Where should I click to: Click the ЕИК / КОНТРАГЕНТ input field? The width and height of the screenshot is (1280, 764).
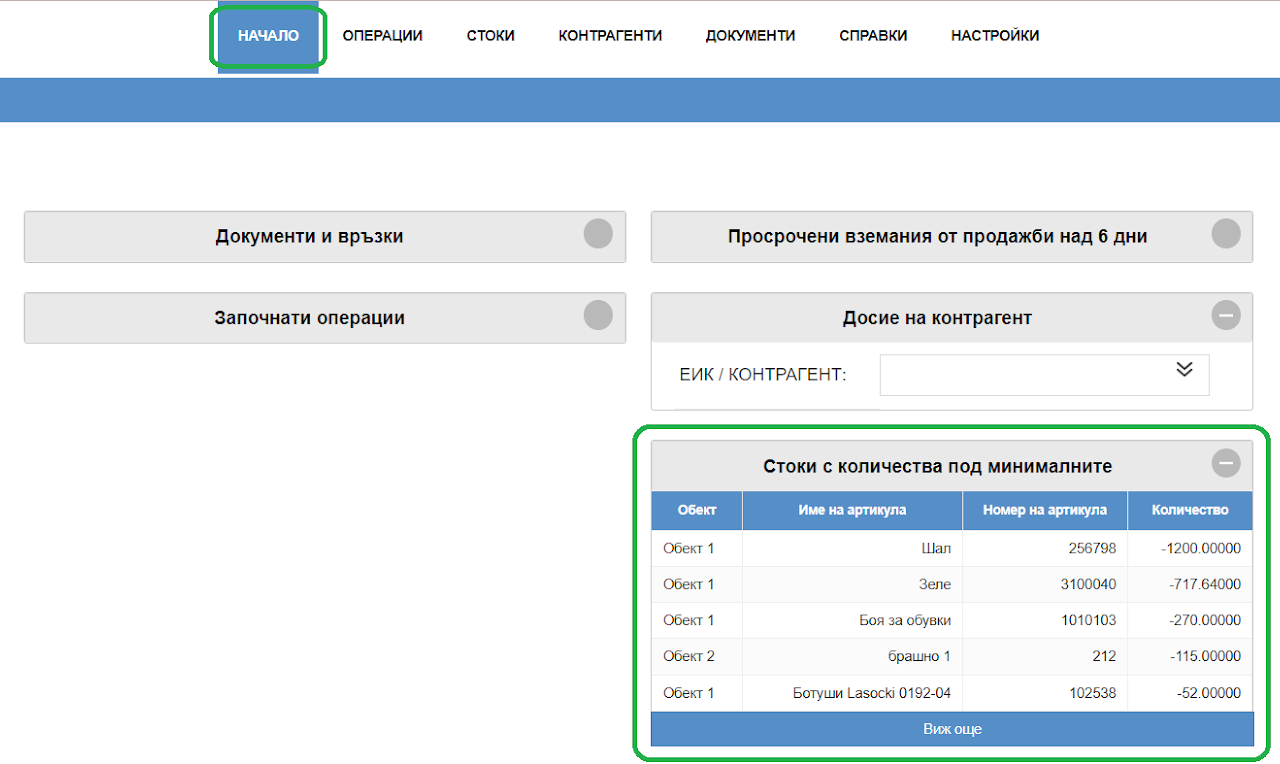(x=1044, y=375)
